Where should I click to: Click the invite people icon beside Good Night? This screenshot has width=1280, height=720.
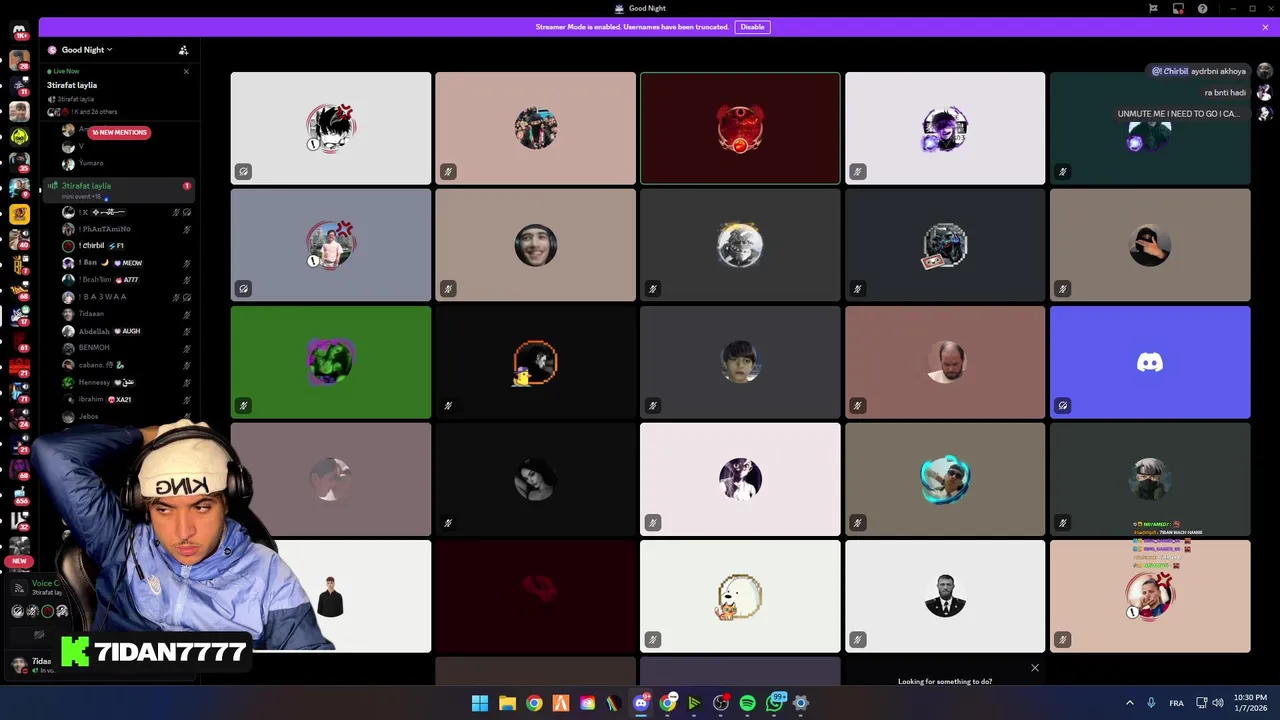tap(183, 50)
